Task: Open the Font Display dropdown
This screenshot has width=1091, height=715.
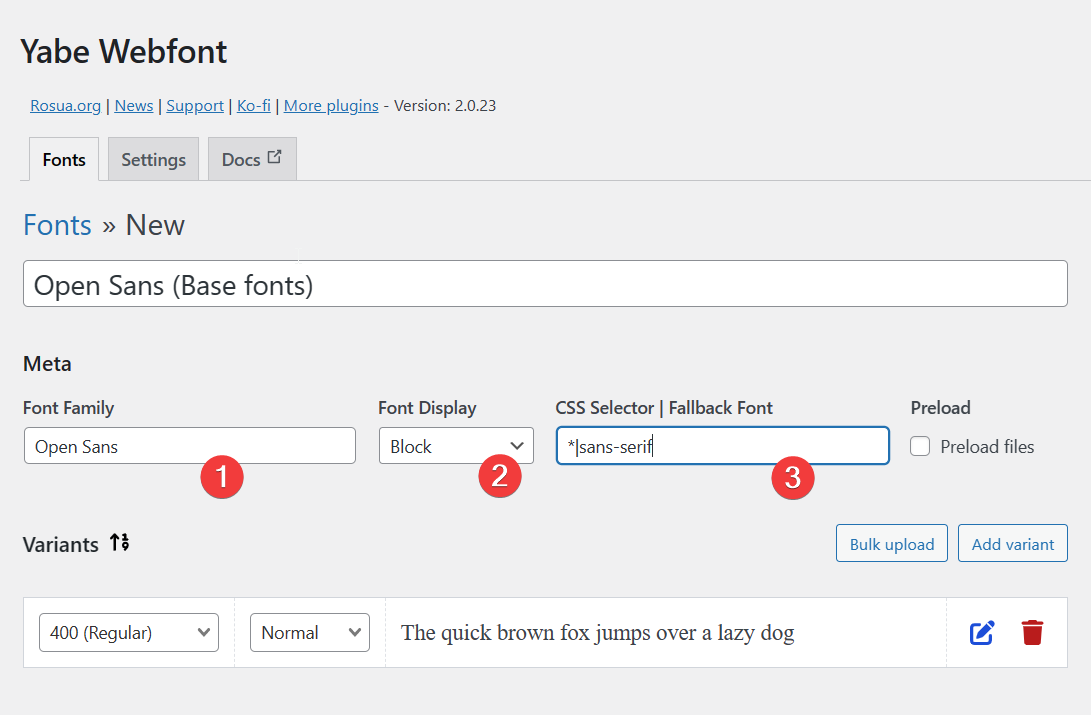Action: point(456,446)
